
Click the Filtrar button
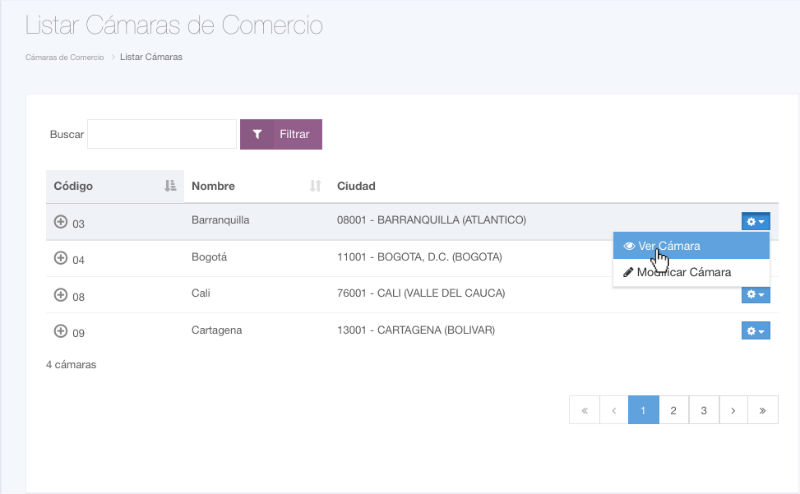point(281,134)
